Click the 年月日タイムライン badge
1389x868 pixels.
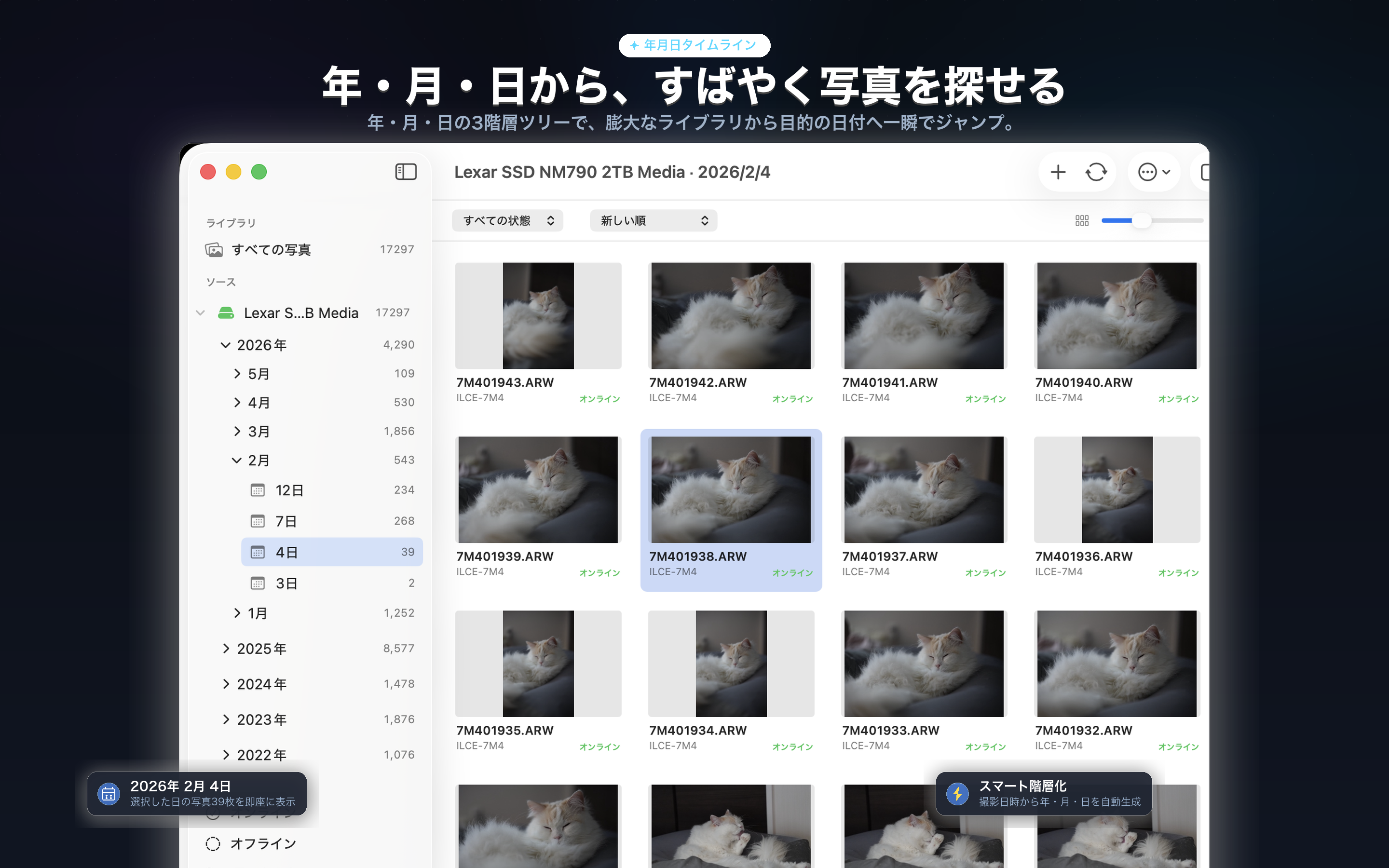tap(694, 45)
